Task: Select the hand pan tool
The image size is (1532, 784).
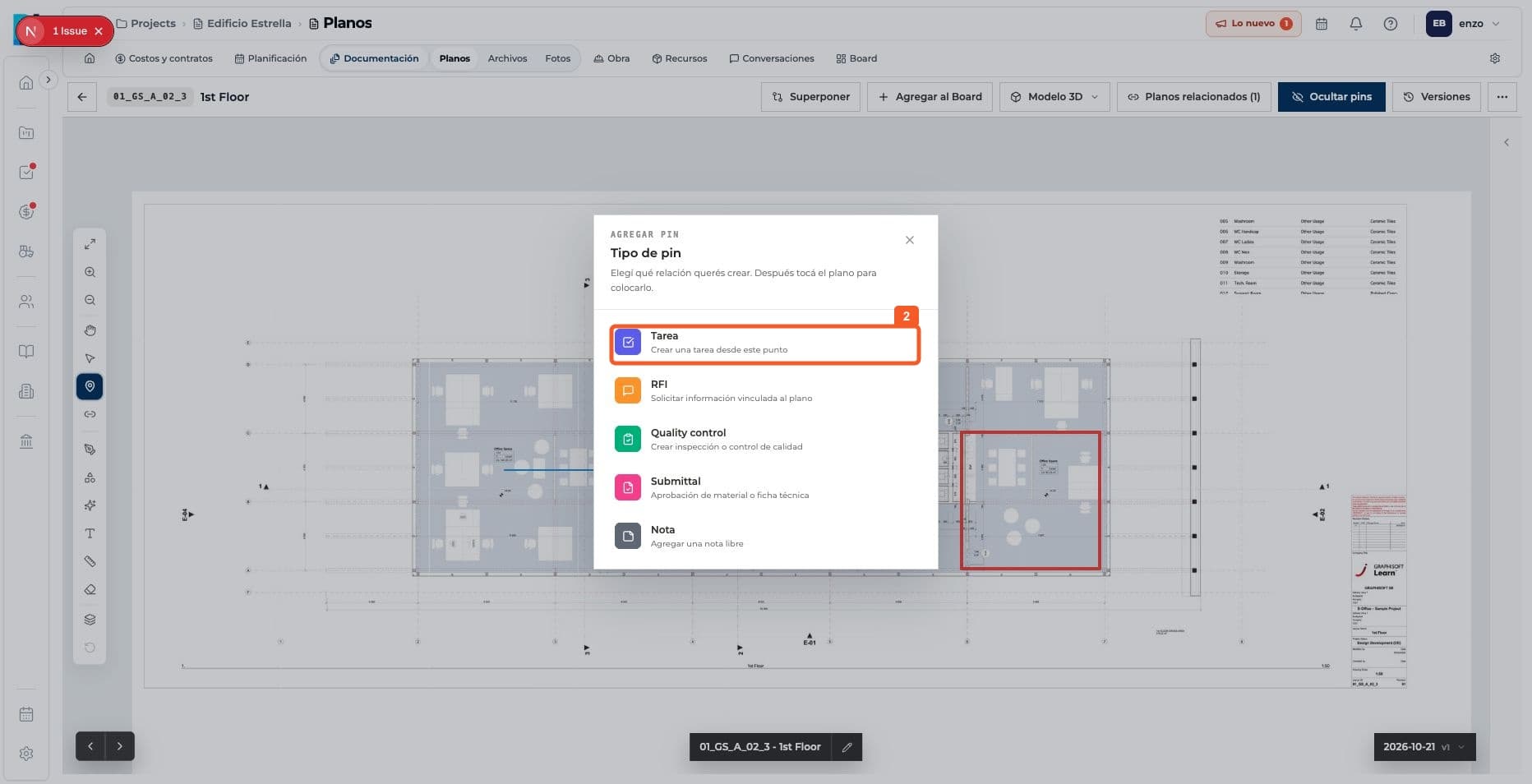Action: click(90, 330)
